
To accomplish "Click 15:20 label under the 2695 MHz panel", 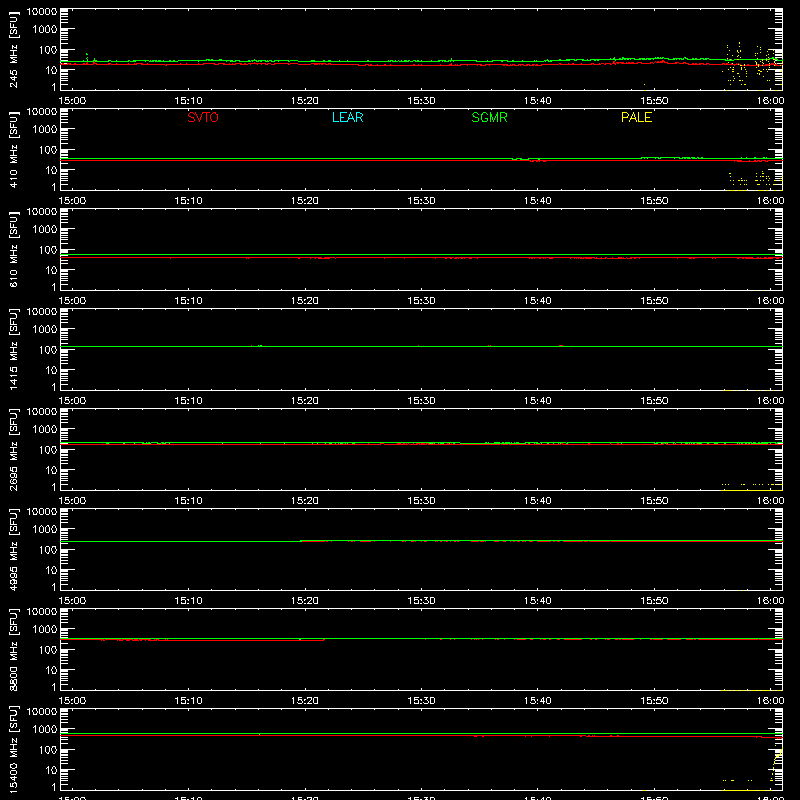I will 305,501.
